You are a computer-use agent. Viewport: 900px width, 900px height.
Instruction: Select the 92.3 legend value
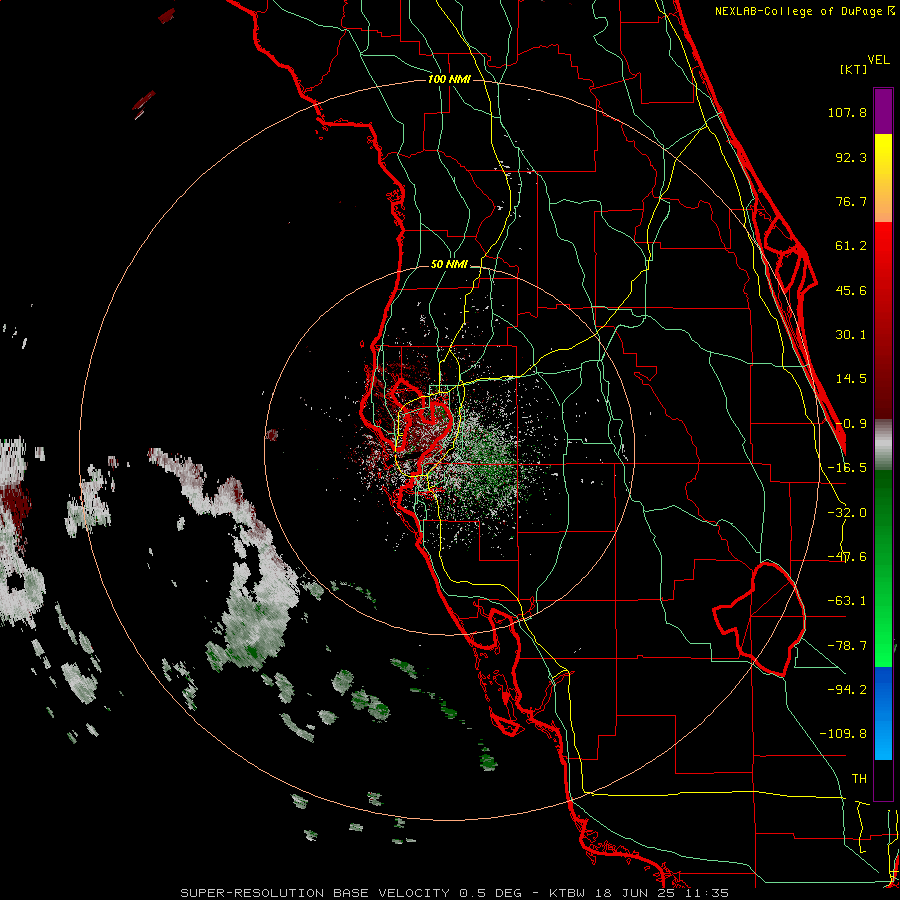coord(851,157)
